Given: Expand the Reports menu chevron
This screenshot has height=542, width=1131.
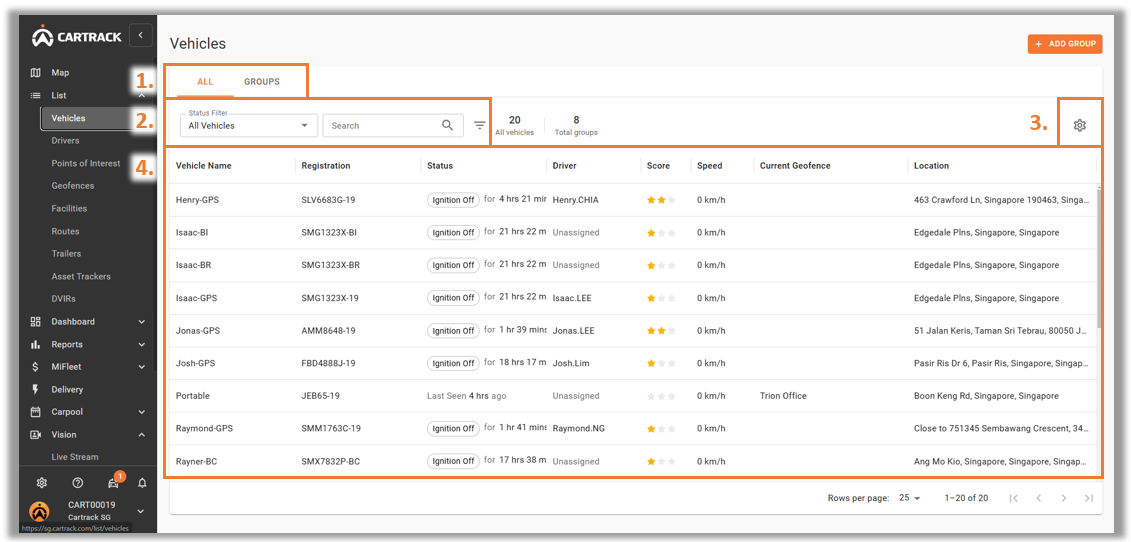Looking at the screenshot, I should pos(141,344).
